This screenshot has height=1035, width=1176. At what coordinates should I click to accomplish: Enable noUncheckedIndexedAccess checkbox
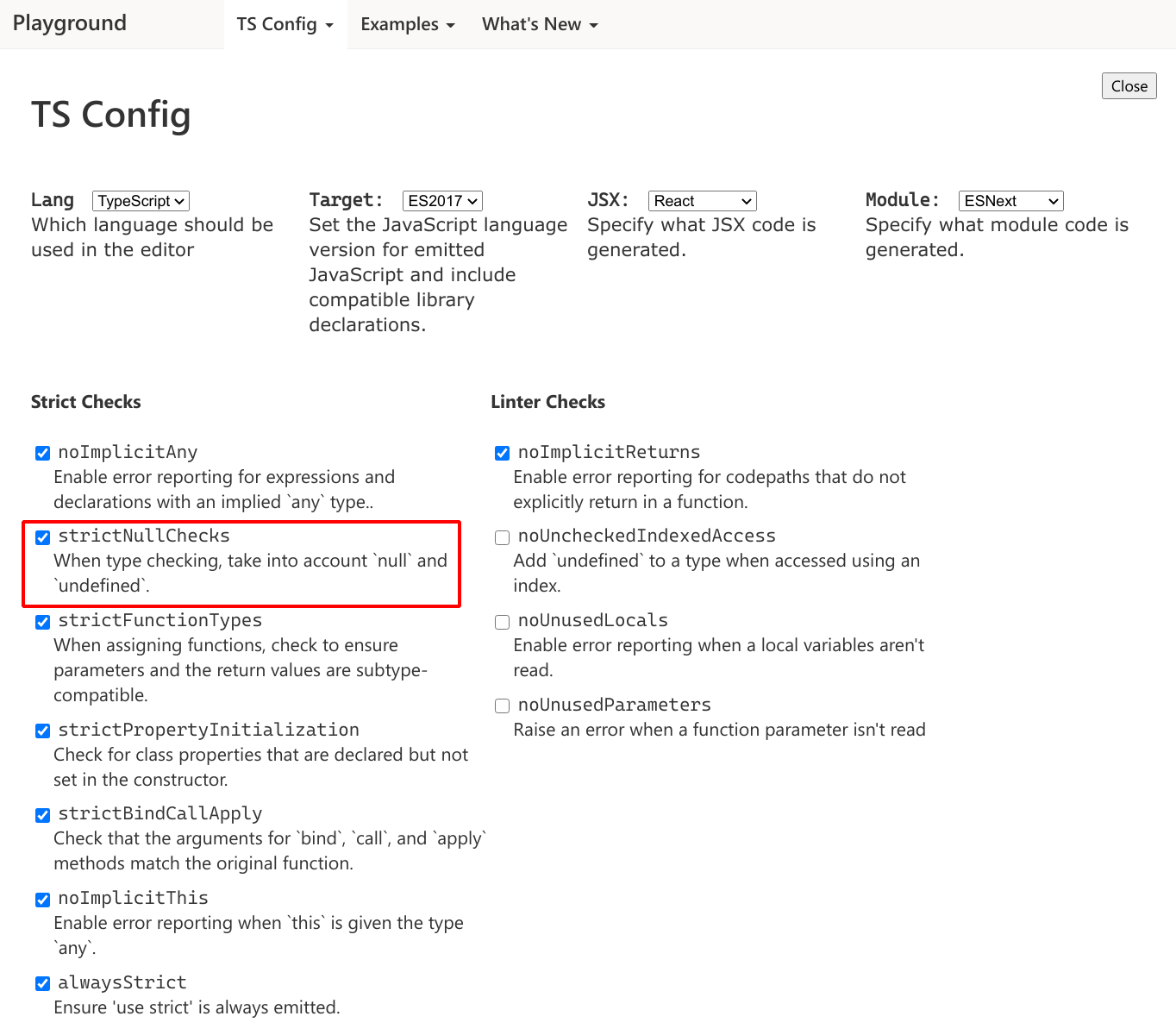coord(502,537)
